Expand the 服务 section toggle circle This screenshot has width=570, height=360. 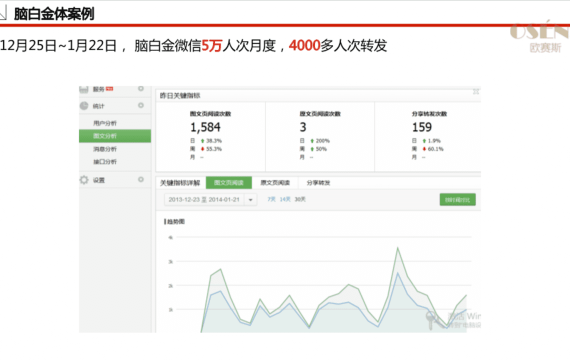click(x=141, y=89)
